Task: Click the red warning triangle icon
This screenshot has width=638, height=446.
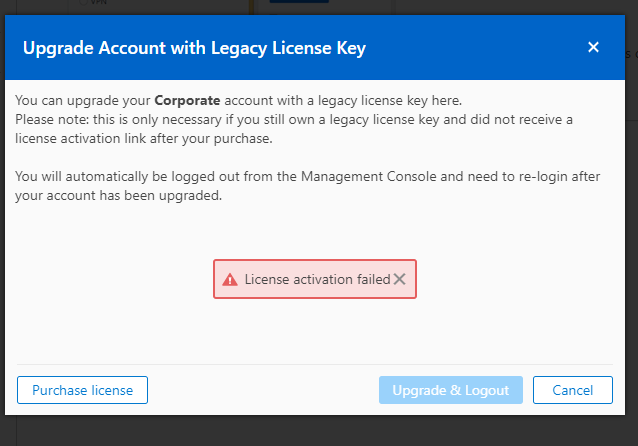Action: click(x=230, y=279)
